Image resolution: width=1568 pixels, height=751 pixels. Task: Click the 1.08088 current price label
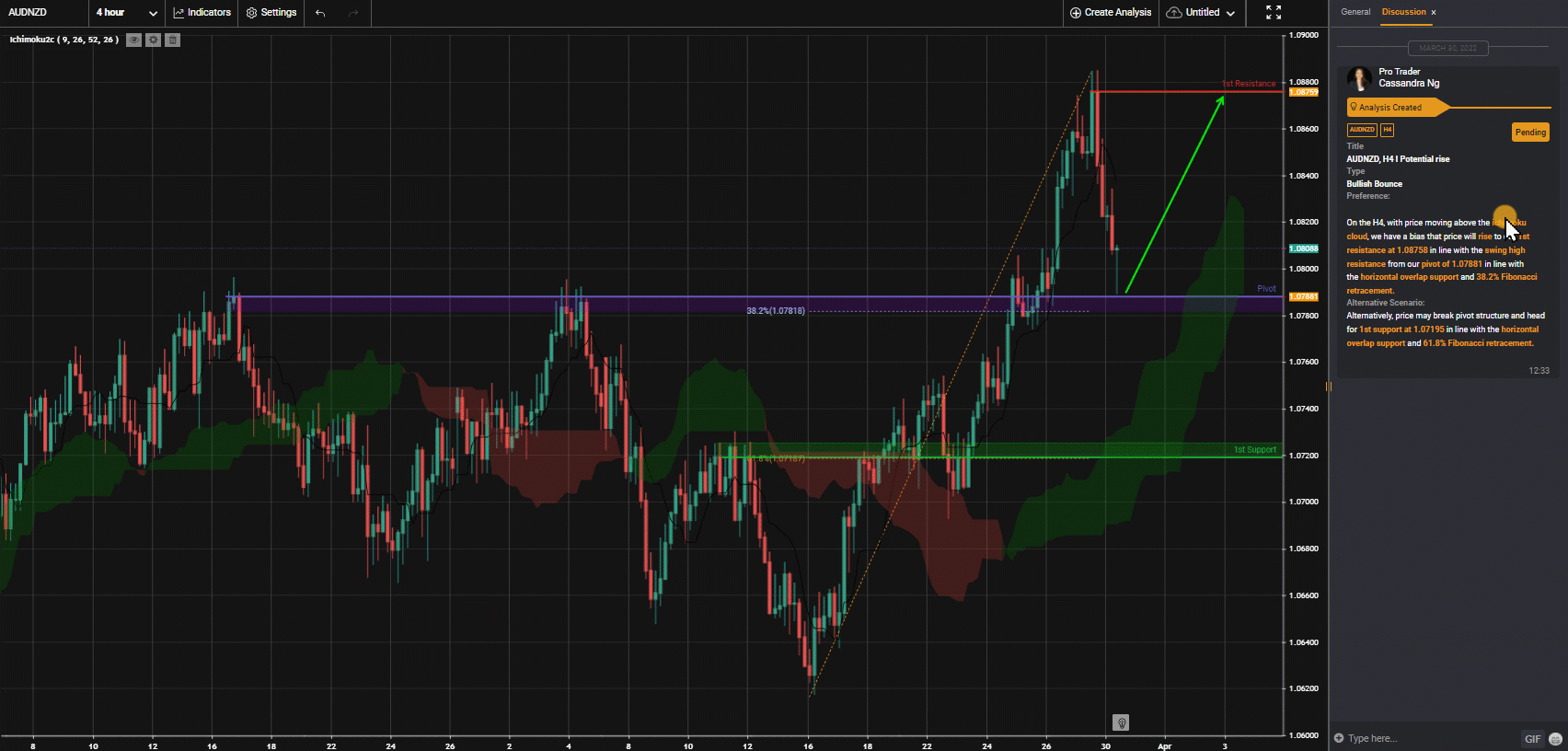tap(1304, 248)
